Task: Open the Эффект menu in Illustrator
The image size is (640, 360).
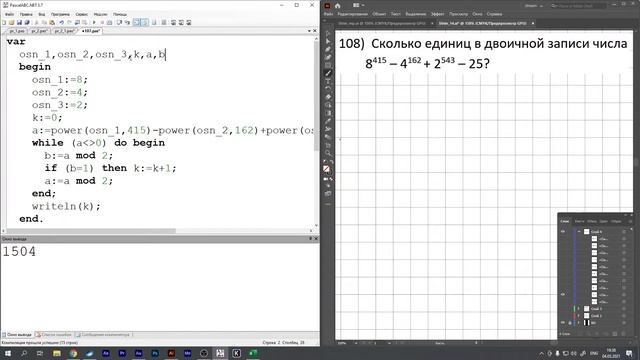Action: [438, 14]
